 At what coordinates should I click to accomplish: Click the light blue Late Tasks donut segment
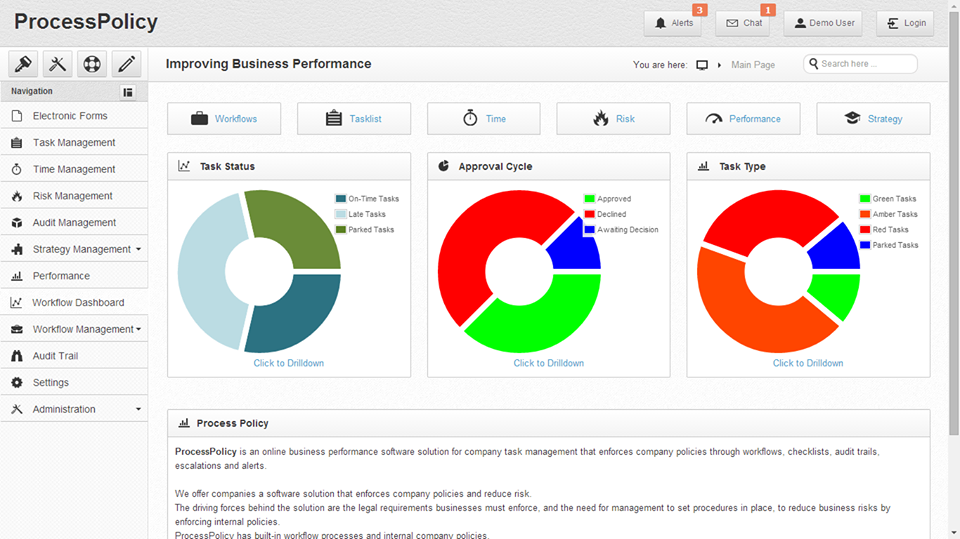205,273
